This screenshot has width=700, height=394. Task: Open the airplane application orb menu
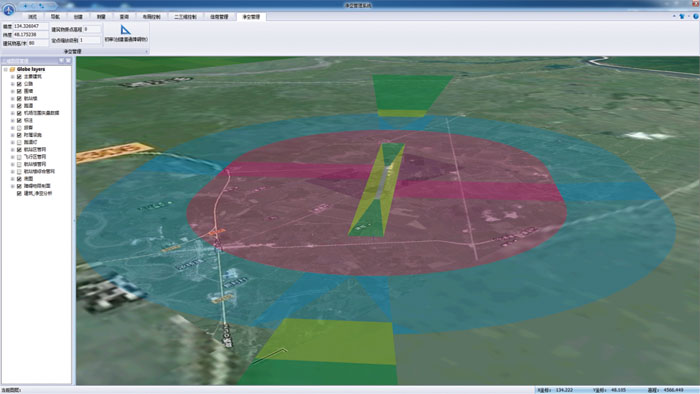pos(8,9)
